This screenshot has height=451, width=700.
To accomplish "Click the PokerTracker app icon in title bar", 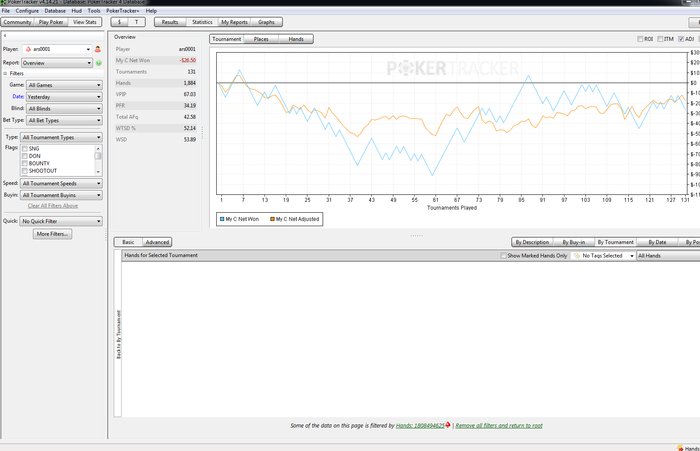I will coord(3,2).
